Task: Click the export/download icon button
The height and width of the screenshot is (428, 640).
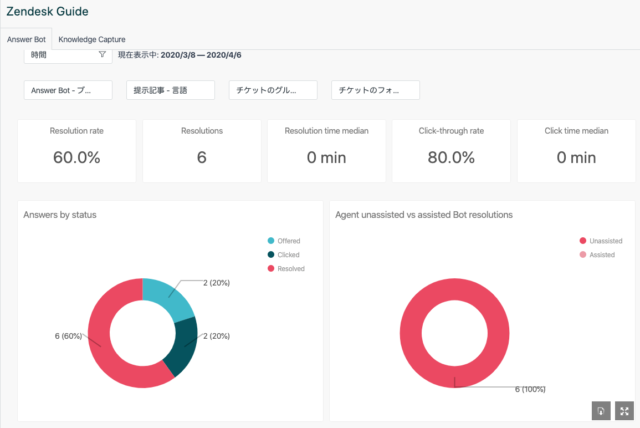Action: (601, 410)
